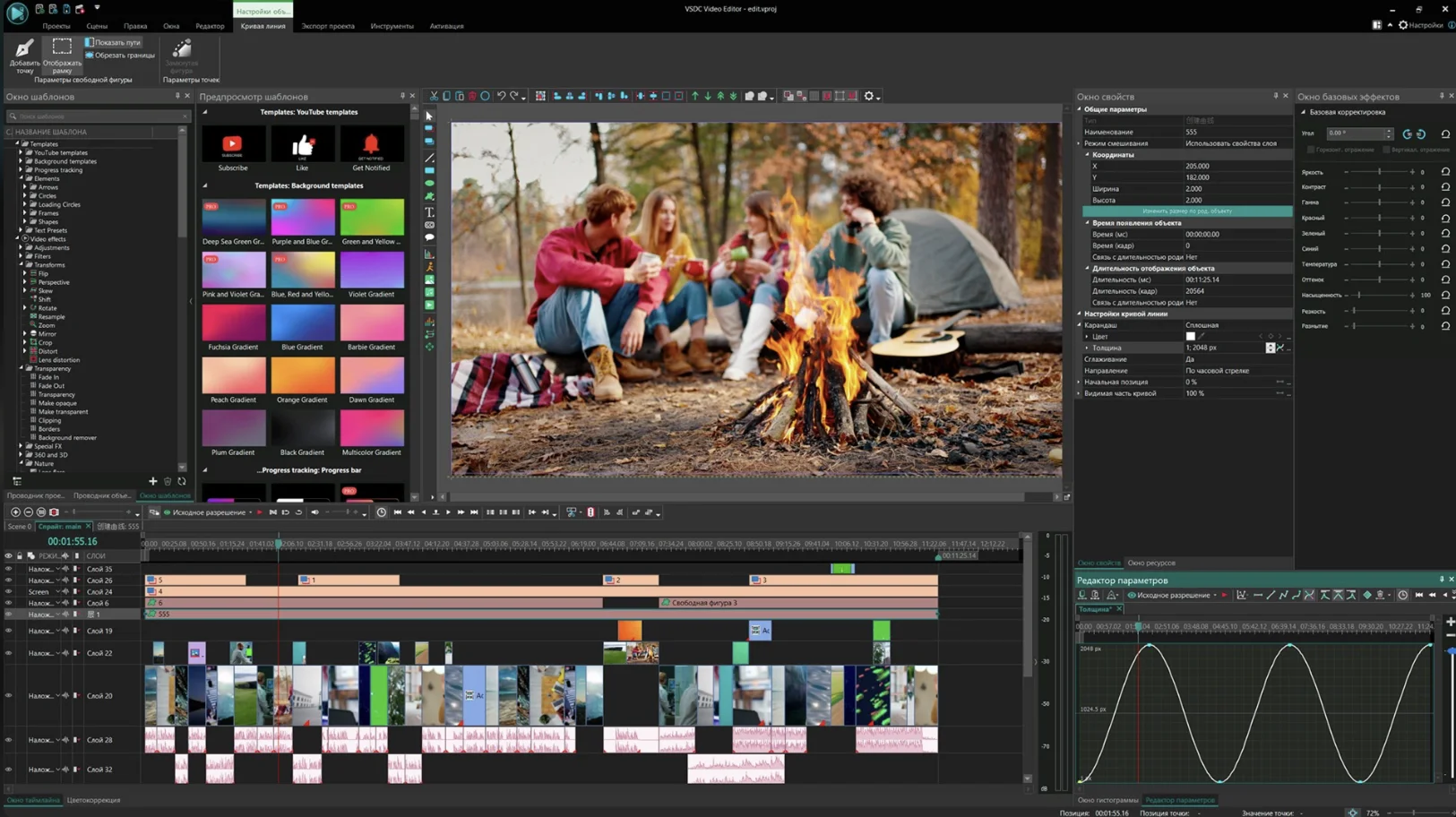The image size is (1456, 817).
Task: Open the Проекты menu
Action: pos(56,26)
